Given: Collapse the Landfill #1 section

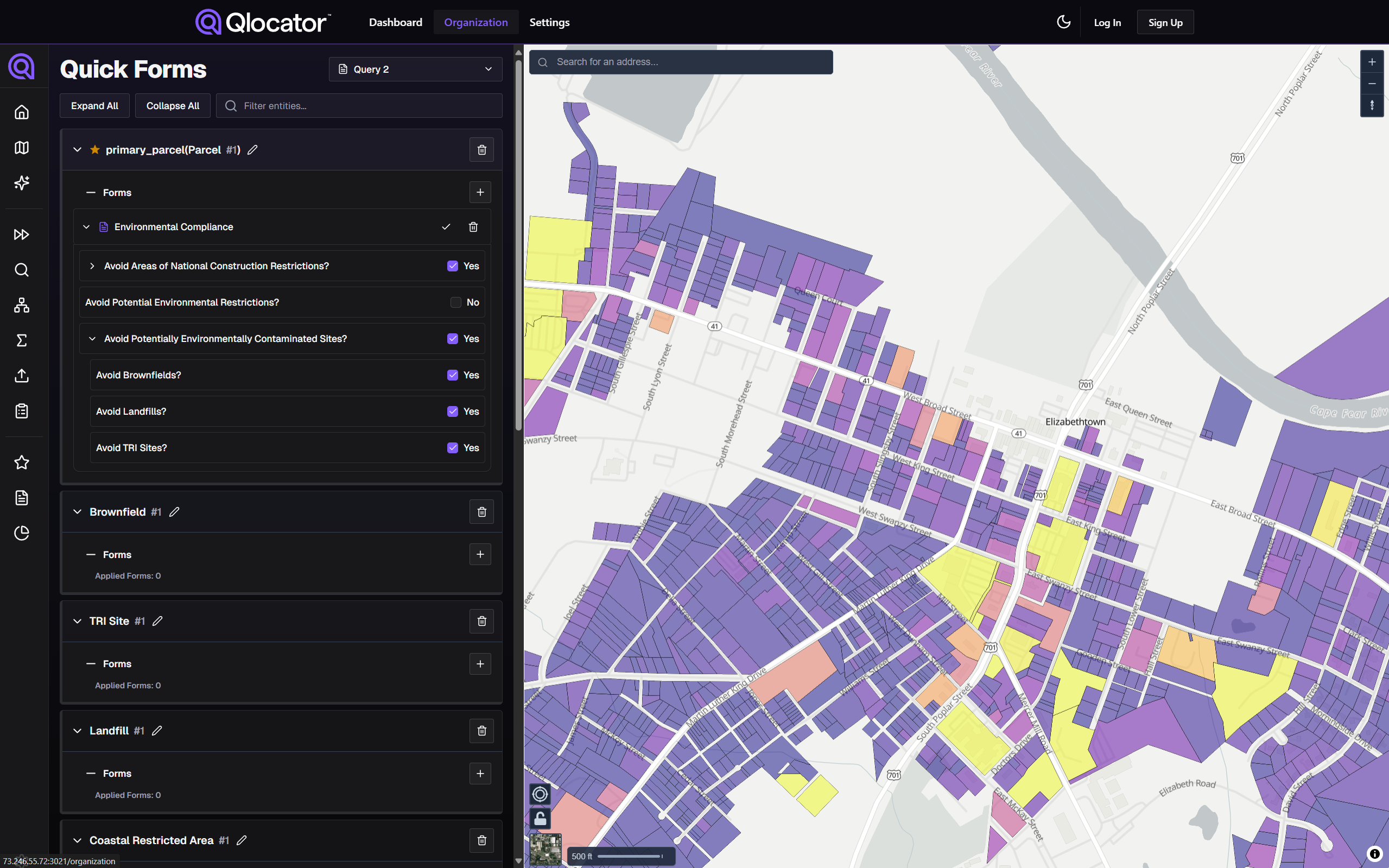Looking at the screenshot, I should tap(78, 731).
